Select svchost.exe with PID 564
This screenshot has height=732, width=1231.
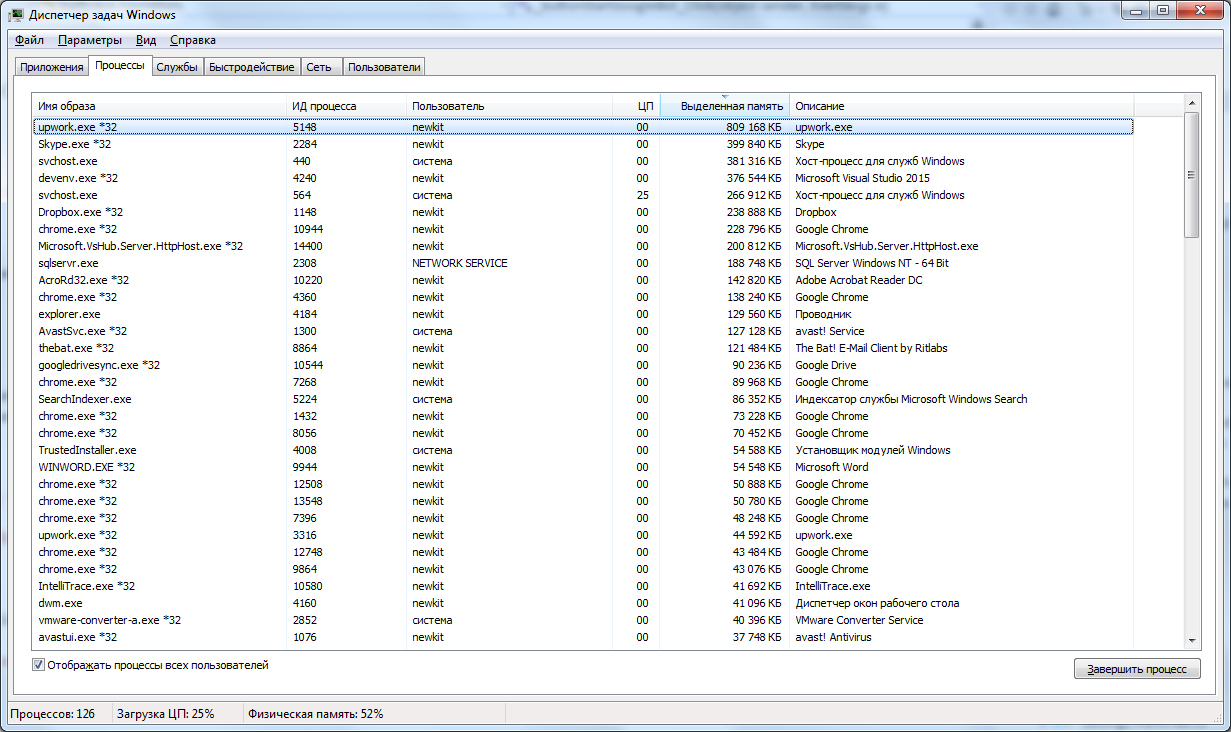(583, 195)
